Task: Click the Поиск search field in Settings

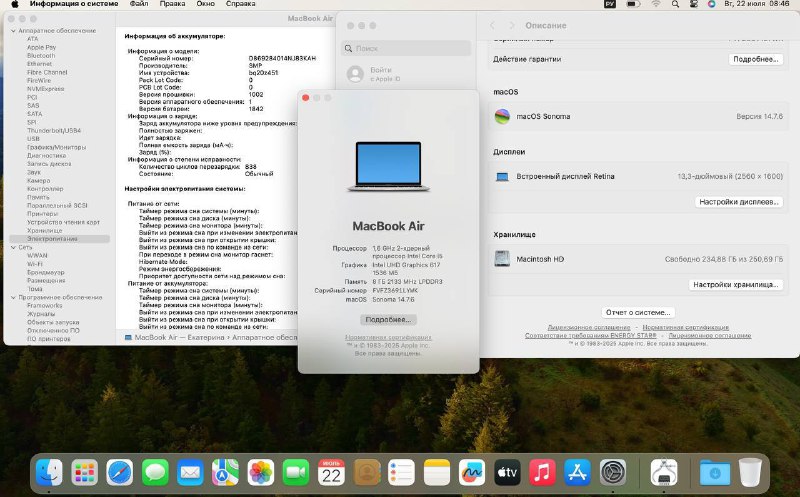Action: pyautogui.click(x=406, y=48)
